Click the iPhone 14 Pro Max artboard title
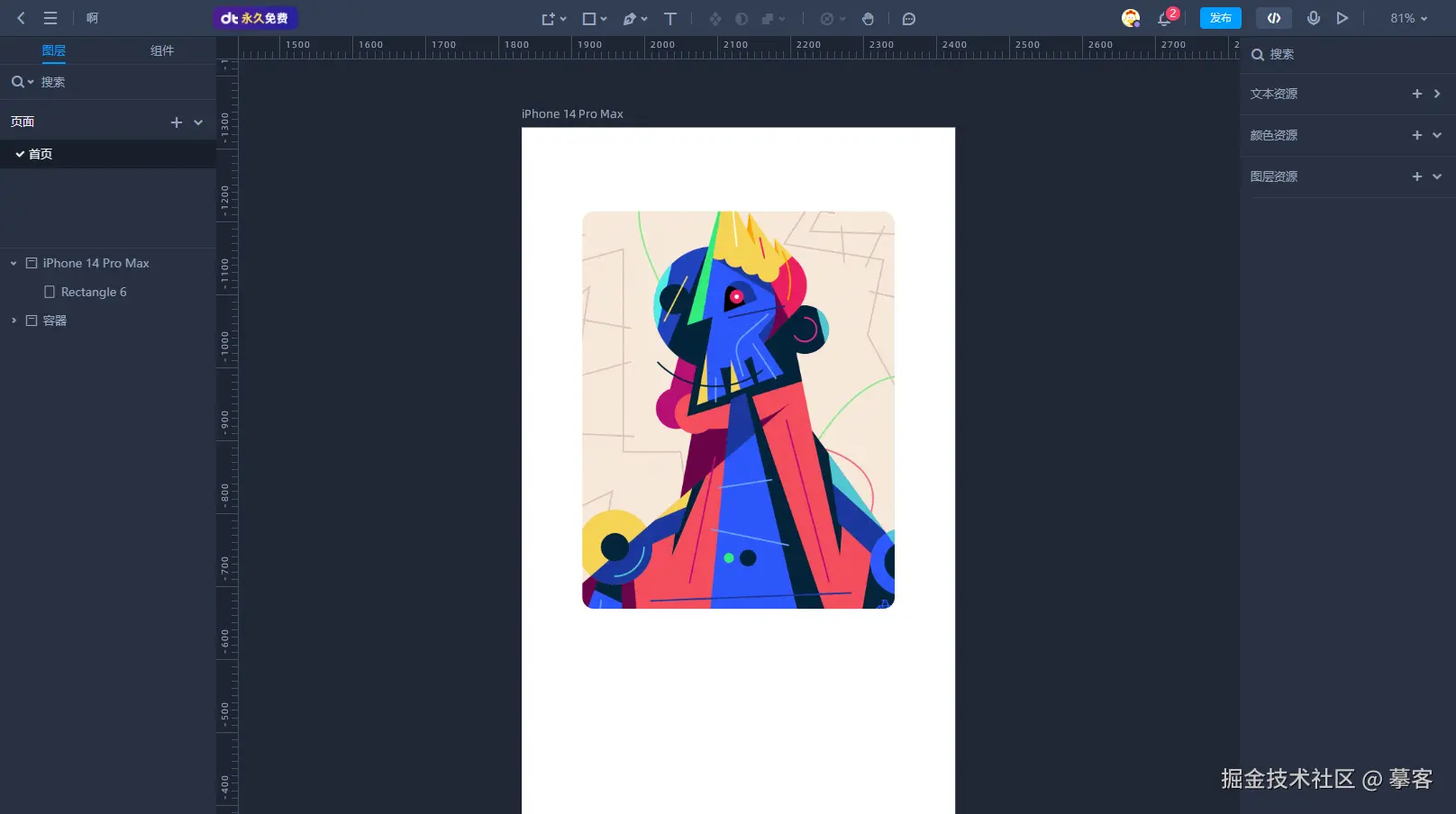Image resolution: width=1456 pixels, height=814 pixels. tap(572, 114)
